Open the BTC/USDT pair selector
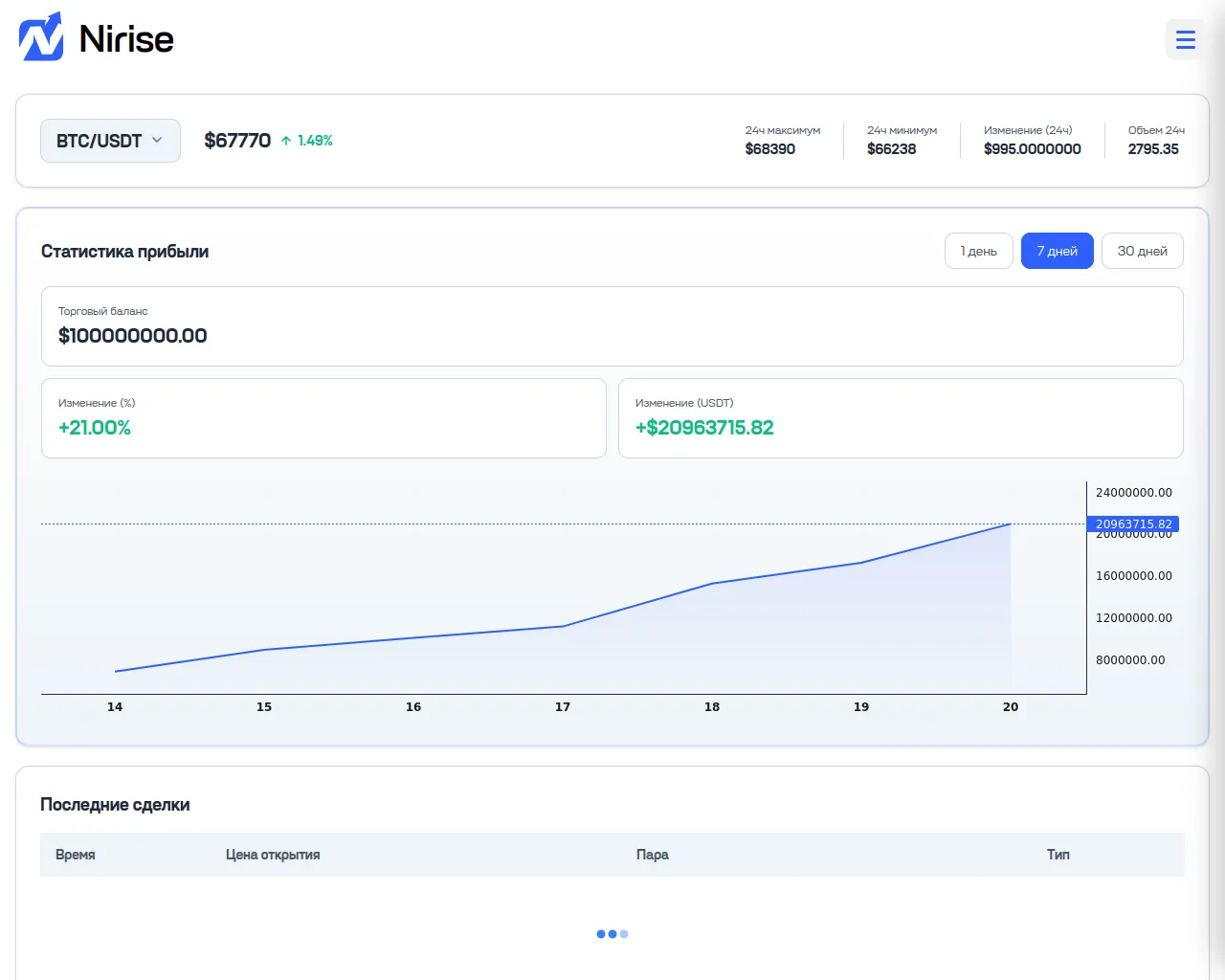This screenshot has height=980, width=1225. click(x=110, y=141)
